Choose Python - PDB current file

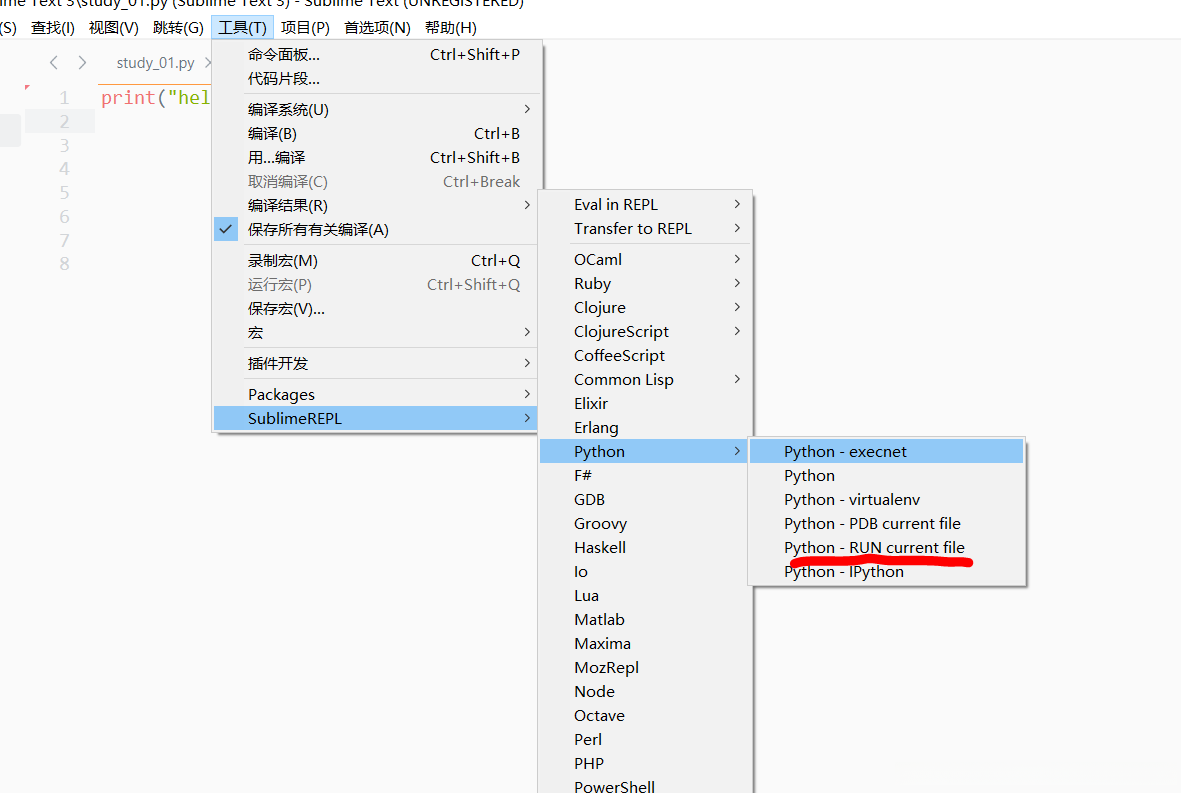[x=887, y=523]
